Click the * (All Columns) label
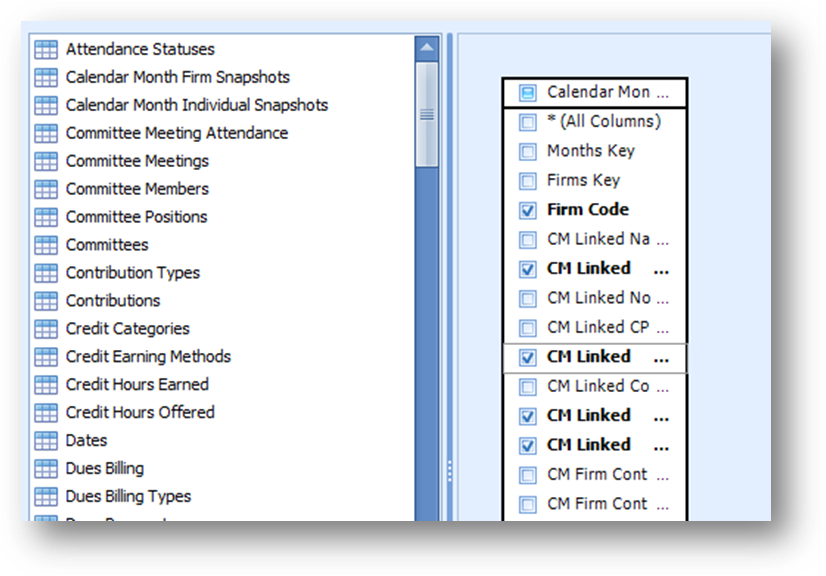 coord(604,122)
